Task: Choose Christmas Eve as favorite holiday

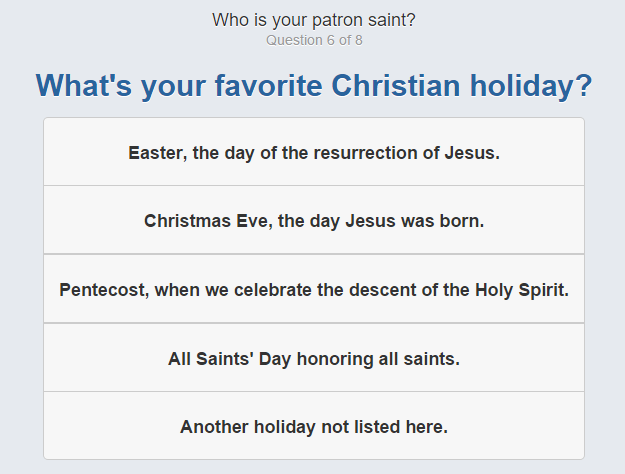Action: [x=314, y=220]
